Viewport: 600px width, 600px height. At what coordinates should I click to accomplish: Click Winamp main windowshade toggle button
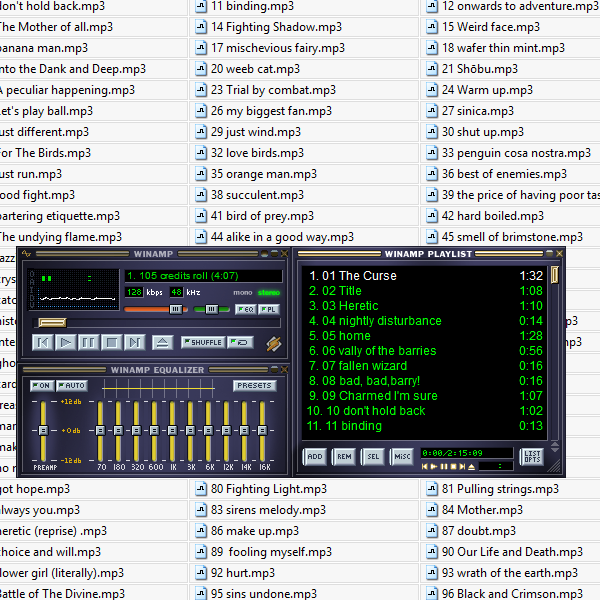coord(274,253)
